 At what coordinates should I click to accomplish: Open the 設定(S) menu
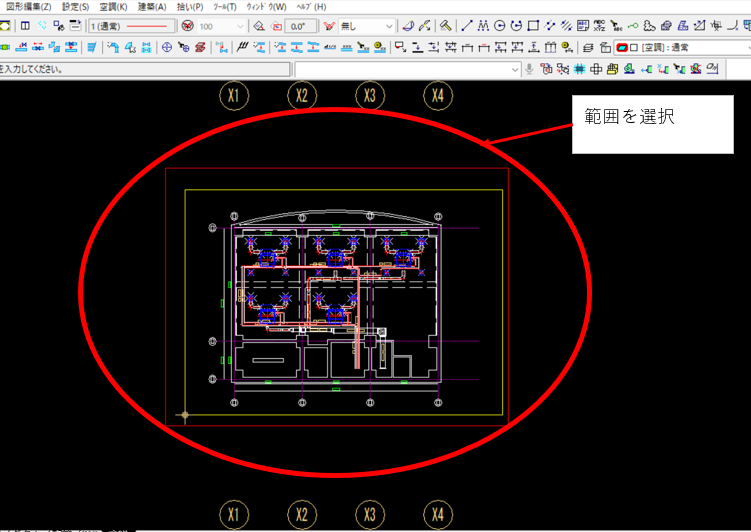point(76,7)
